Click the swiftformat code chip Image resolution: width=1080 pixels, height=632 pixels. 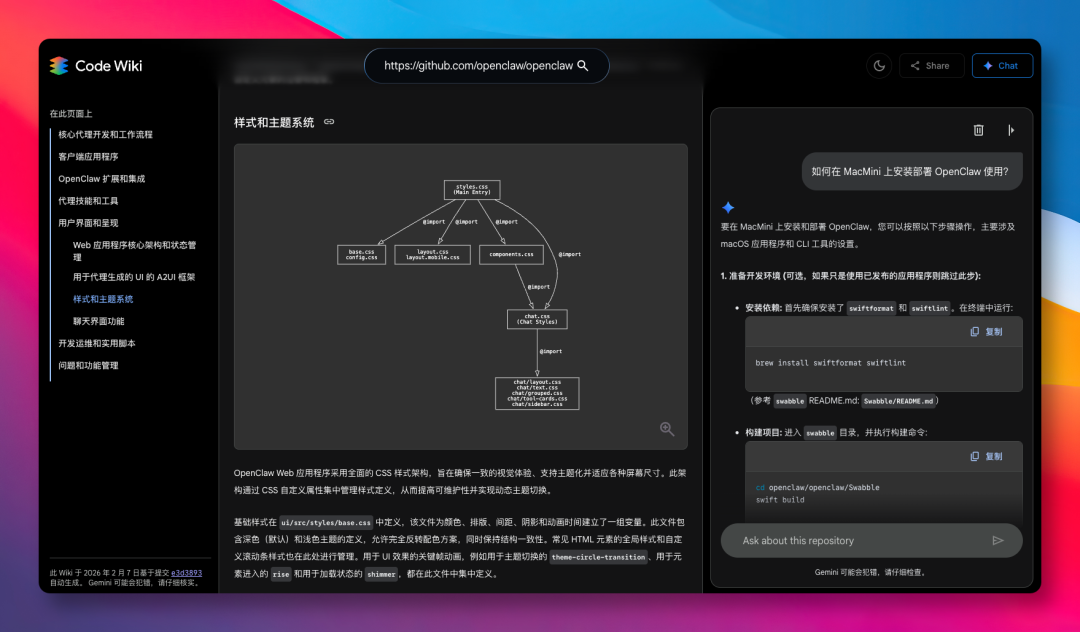tap(871, 308)
